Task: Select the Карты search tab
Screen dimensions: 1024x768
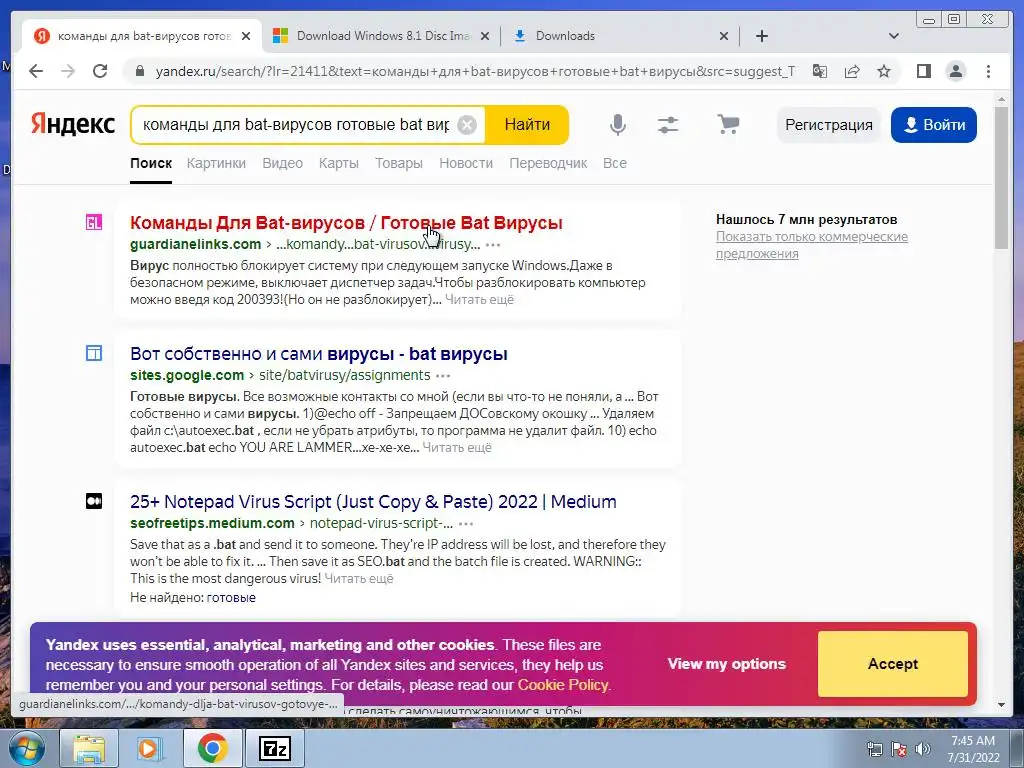Action: (338, 163)
